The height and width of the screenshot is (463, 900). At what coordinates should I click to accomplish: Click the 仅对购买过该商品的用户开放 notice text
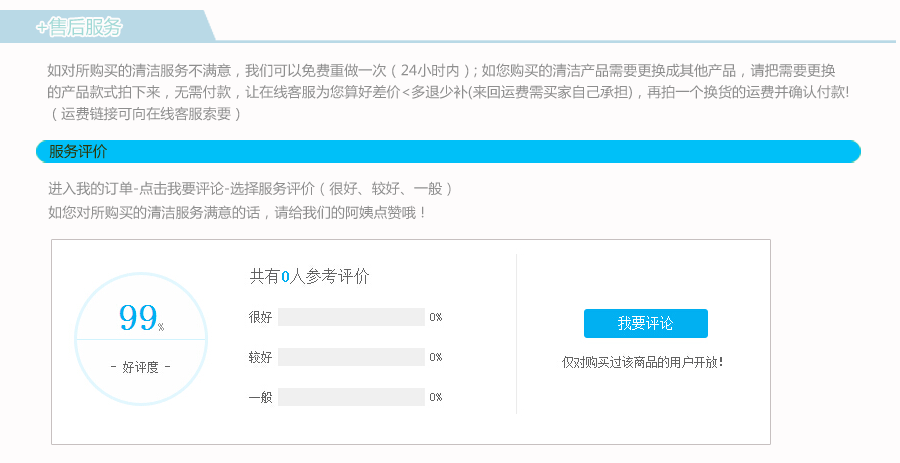click(x=642, y=362)
